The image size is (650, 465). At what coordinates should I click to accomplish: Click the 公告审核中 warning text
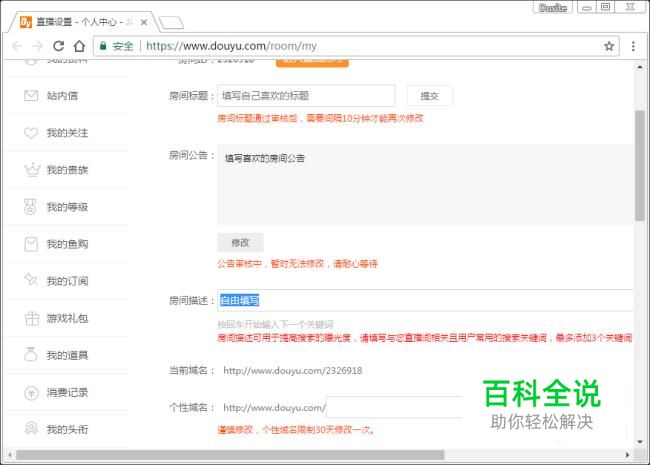click(297, 264)
